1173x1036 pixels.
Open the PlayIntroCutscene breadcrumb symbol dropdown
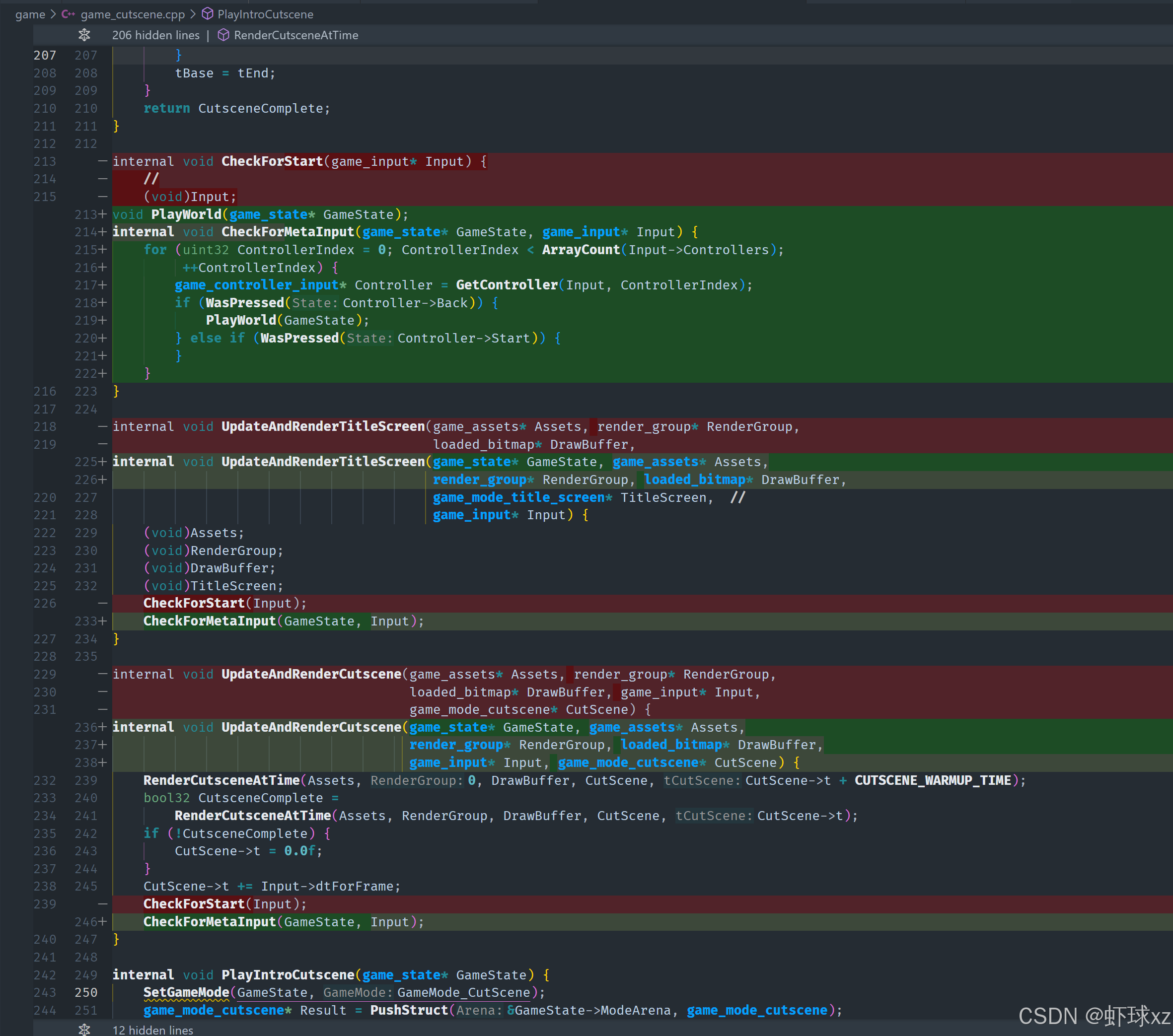click(x=265, y=14)
